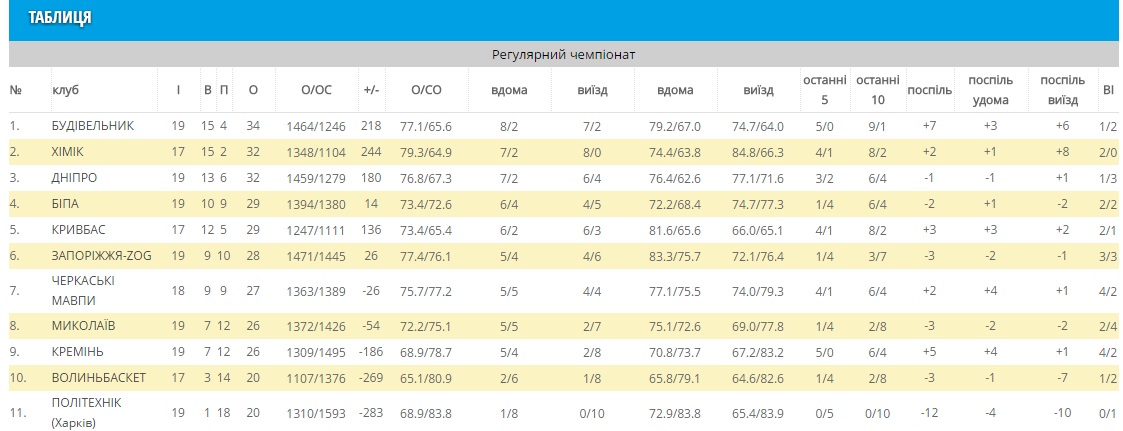Click the БІПА club entry
This screenshot has height=431, width=1123.
pyautogui.click(x=67, y=204)
